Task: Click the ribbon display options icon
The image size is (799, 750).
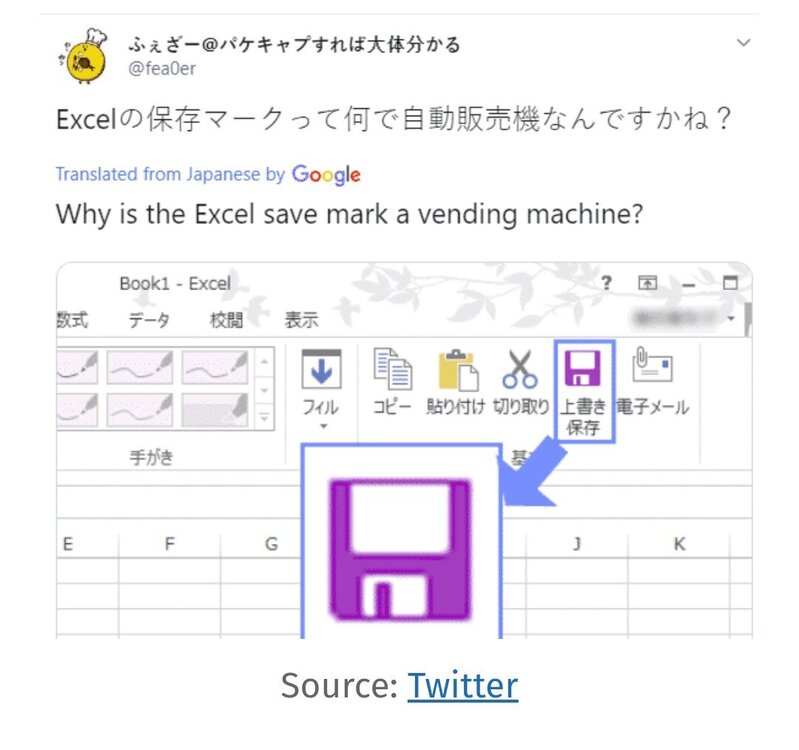Action: (647, 282)
